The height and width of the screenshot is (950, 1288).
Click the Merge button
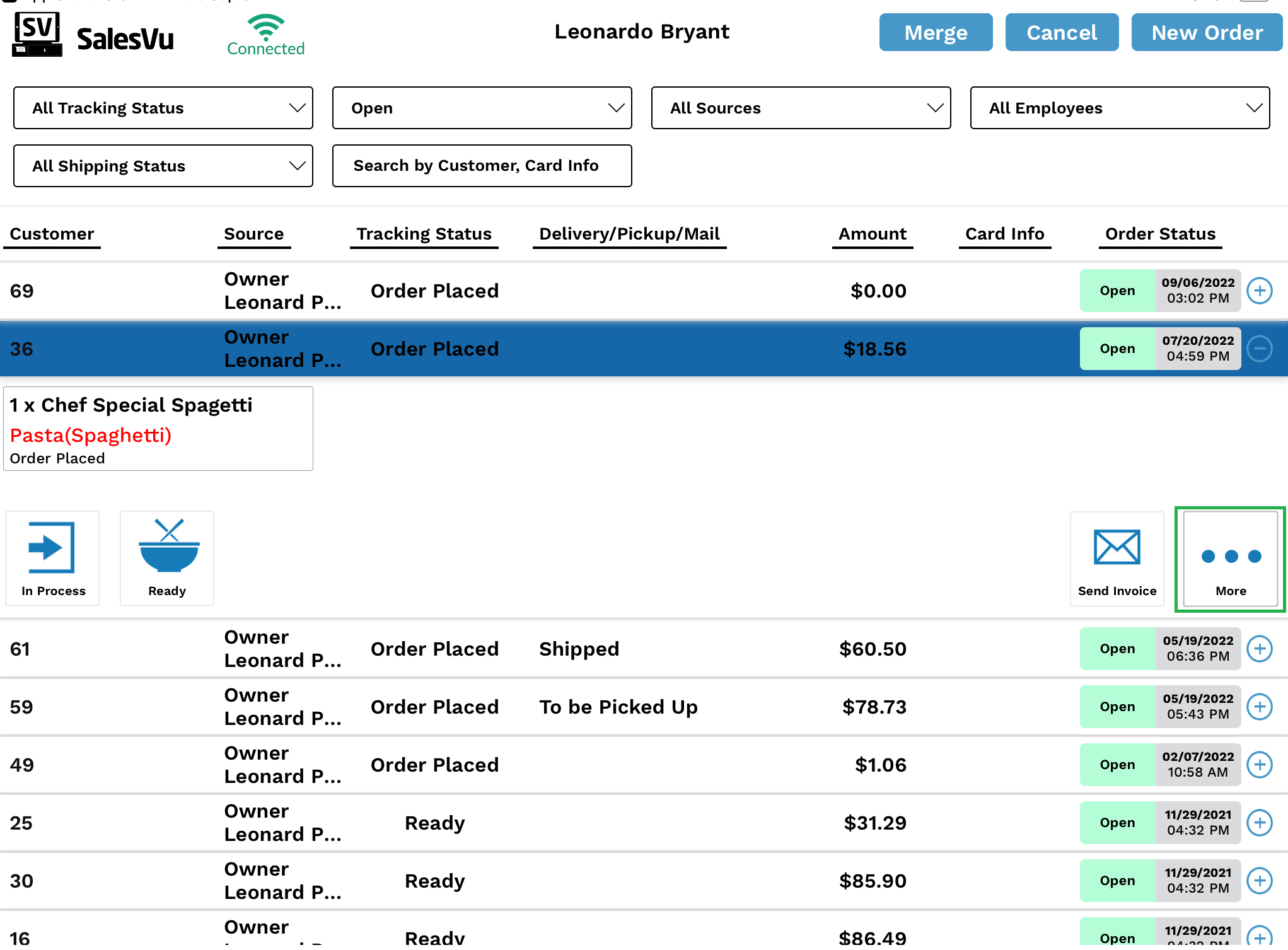pos(936,32)
